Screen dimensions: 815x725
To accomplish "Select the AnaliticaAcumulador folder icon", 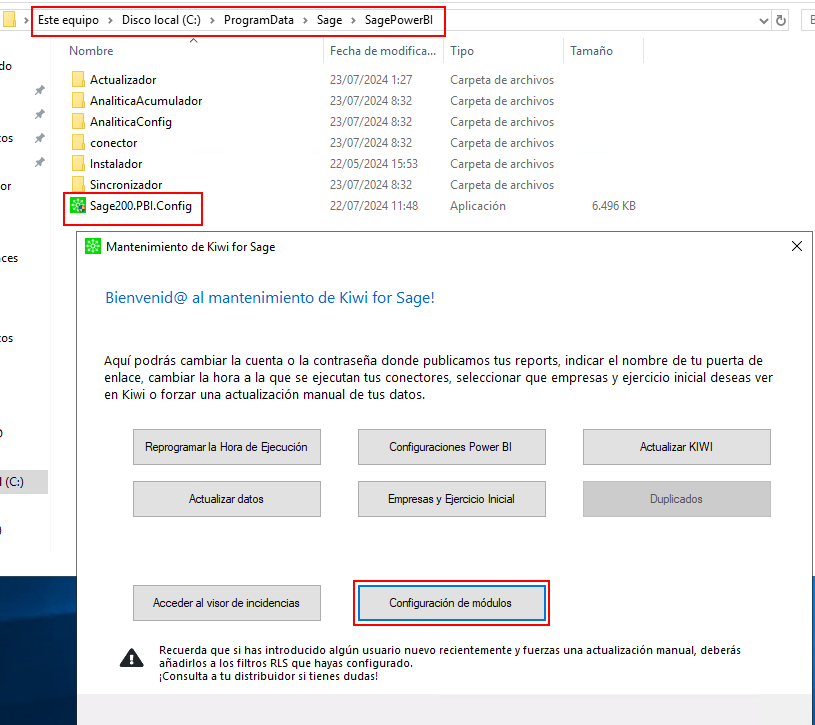I will 78,100.
